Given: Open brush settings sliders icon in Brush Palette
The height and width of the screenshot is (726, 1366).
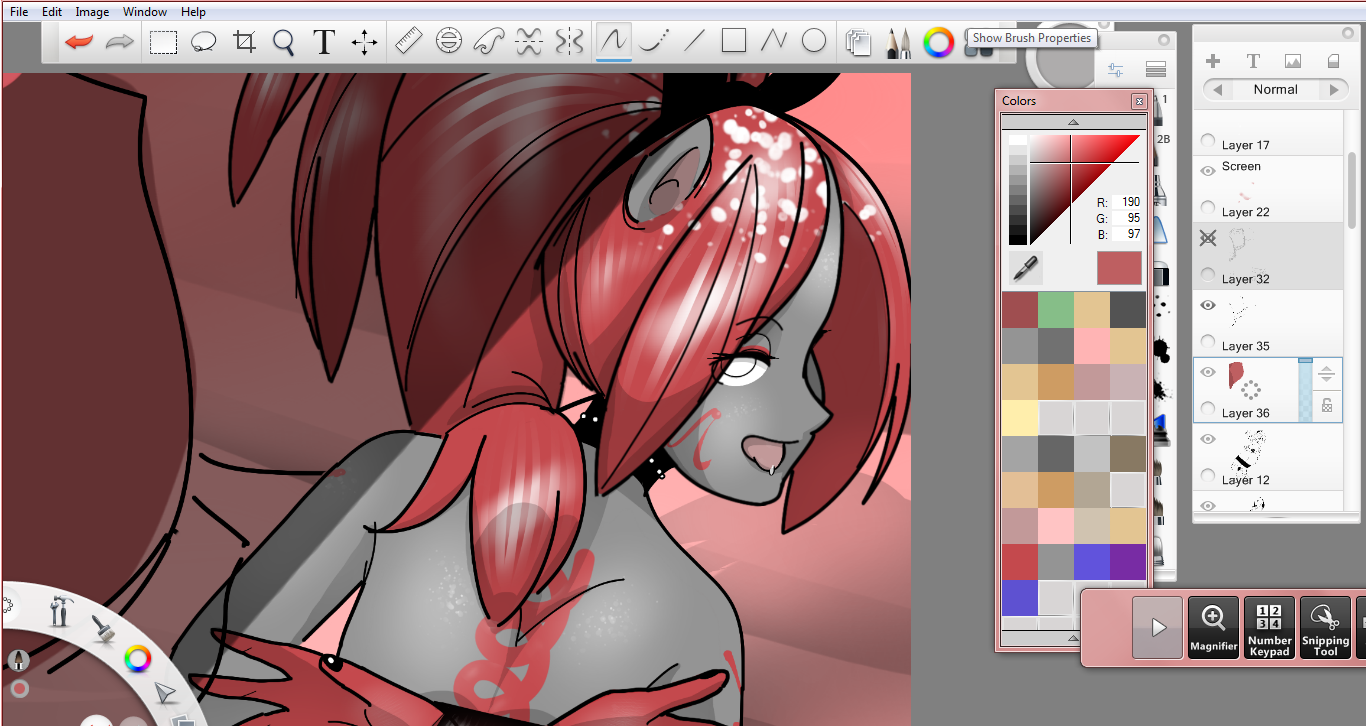Looking at the screenshot, I should (1116, 70).
